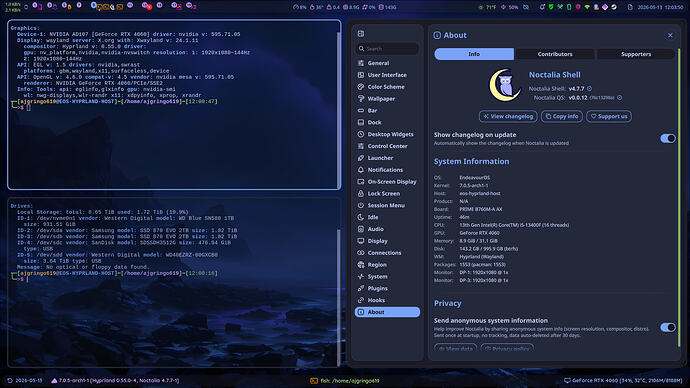This screenshot has height=388, width=690.
Task: Focus the upper terminal prompt line
Action: pyautogui.click(x=114, y=104)
